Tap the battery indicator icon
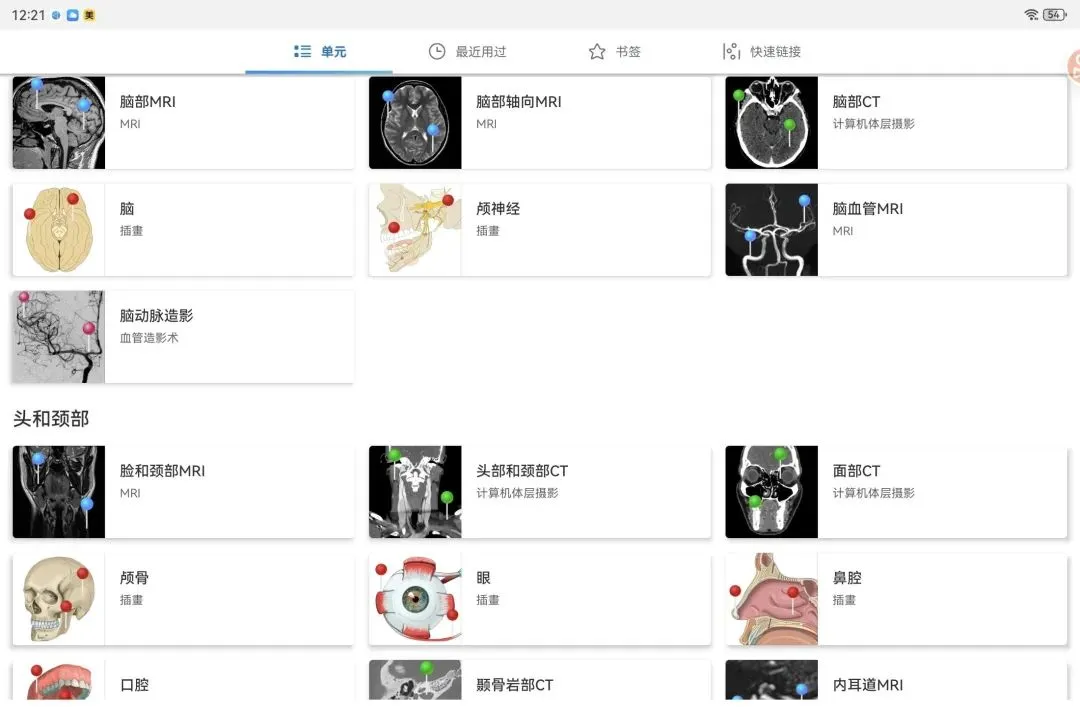Screen dimensions: 1080x707 pos(1055,14)
